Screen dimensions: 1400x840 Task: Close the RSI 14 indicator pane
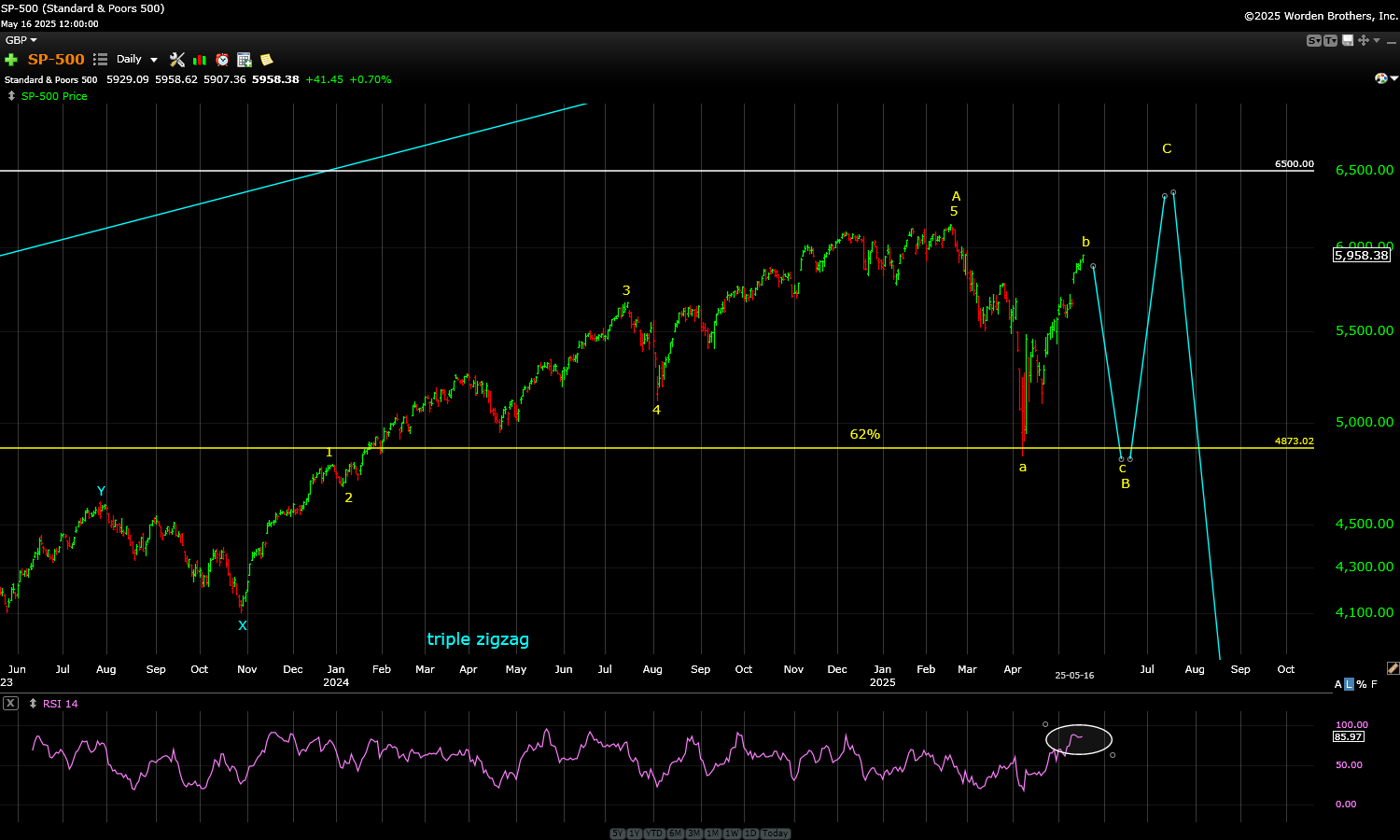point(10,703)
